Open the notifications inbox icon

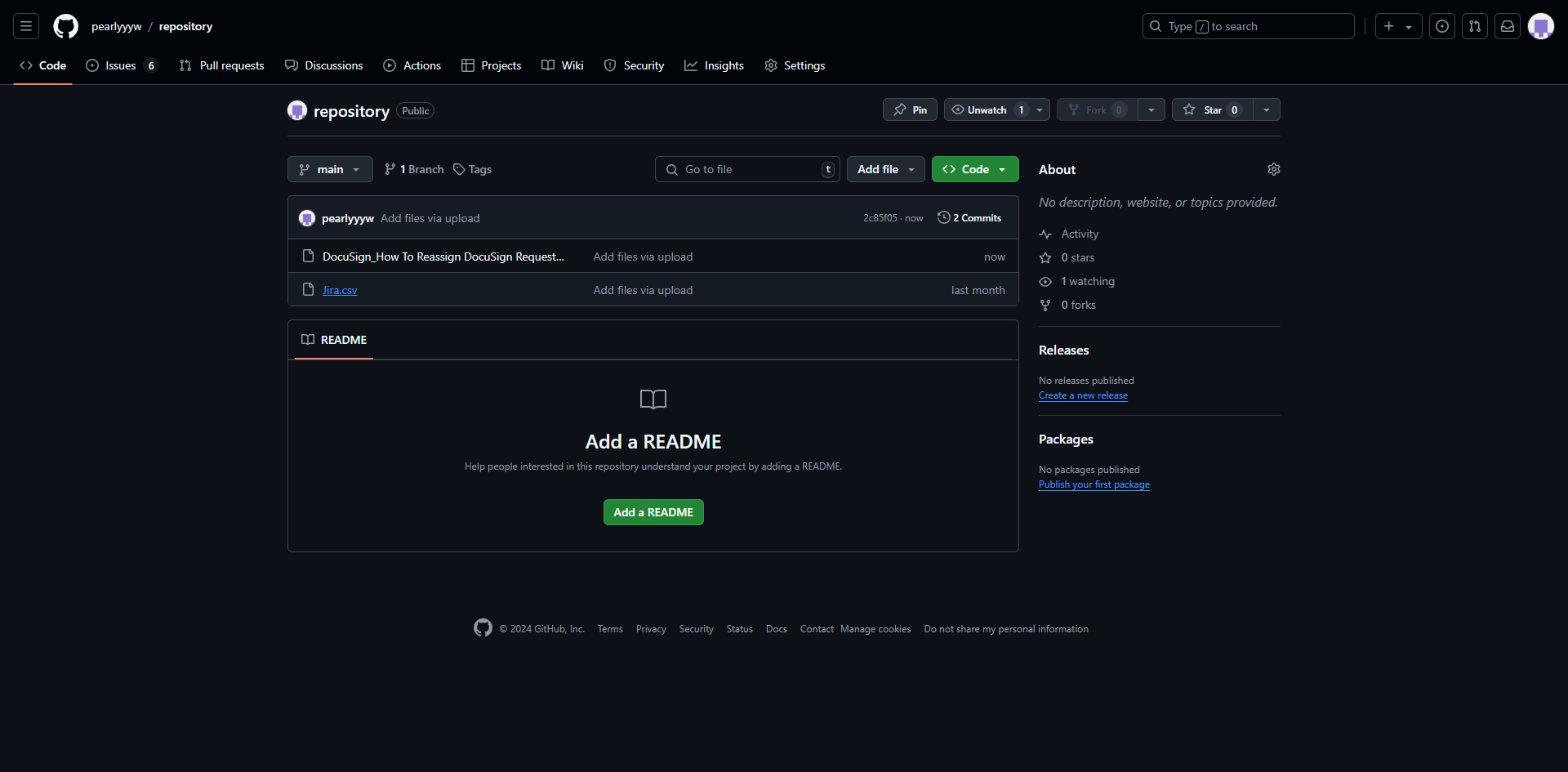coord(1508,26)
